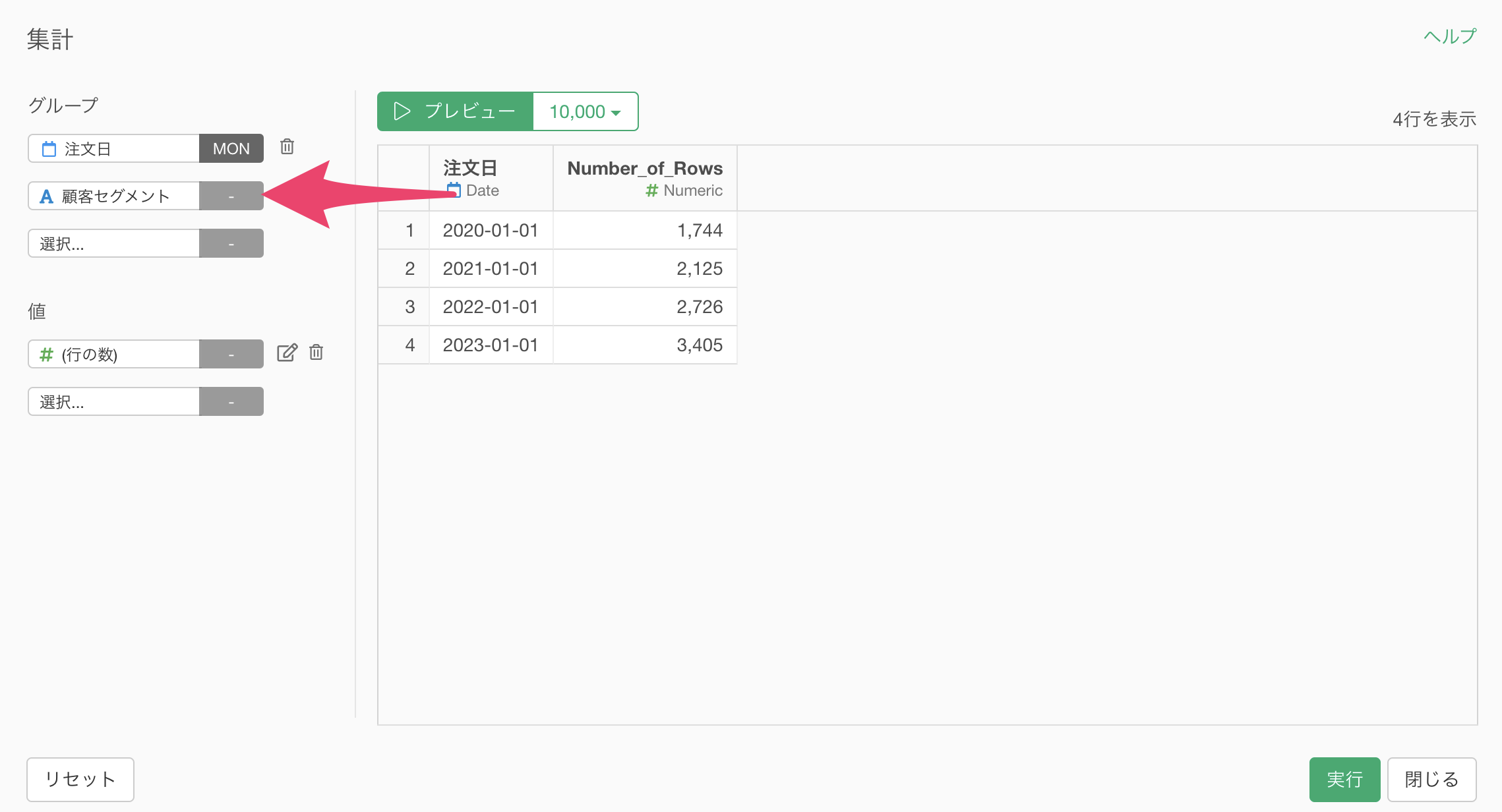Open the (行の数) value column selector

point(113,354)
